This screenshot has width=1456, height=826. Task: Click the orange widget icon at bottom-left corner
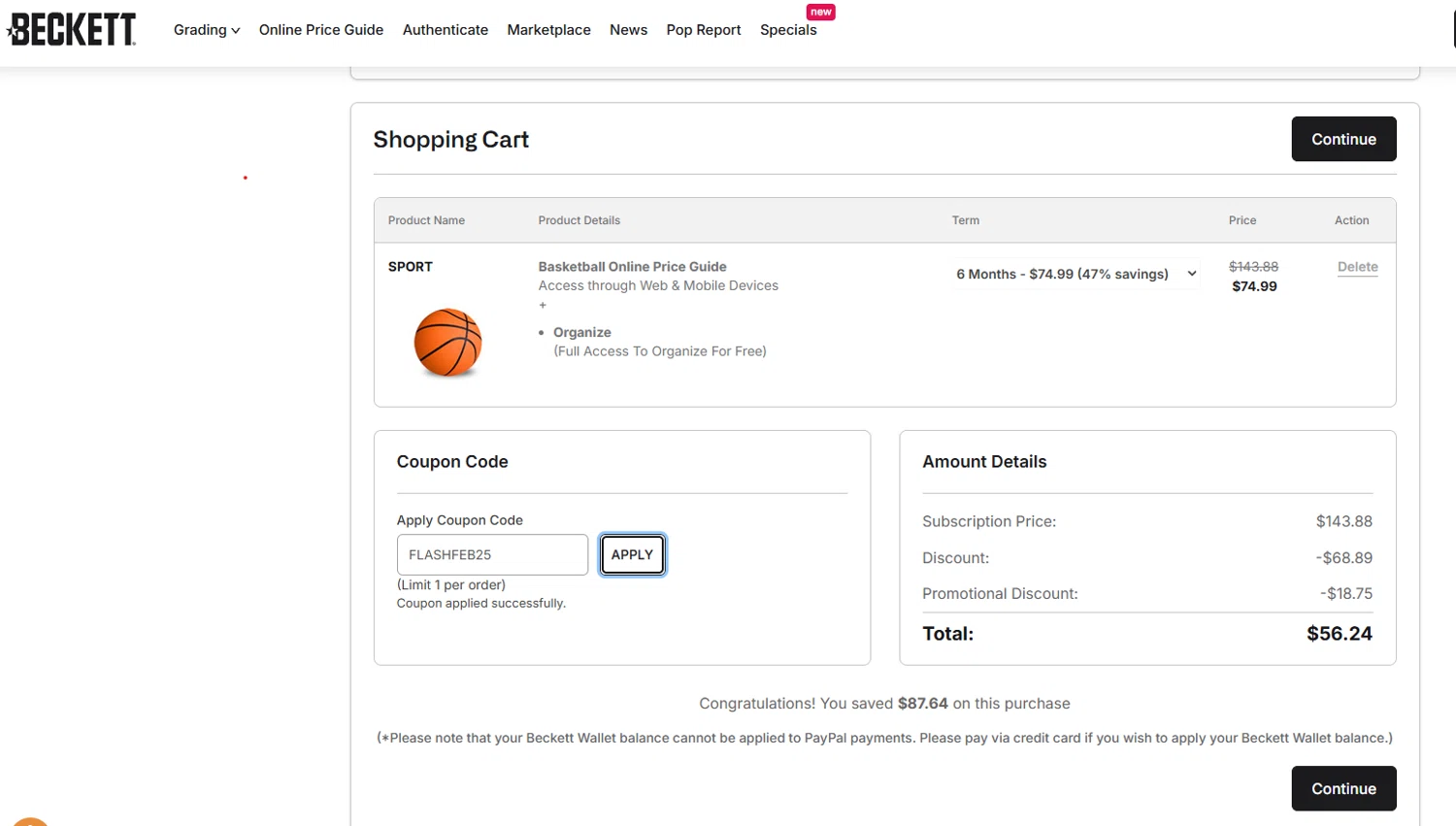[x=30, y=821]
